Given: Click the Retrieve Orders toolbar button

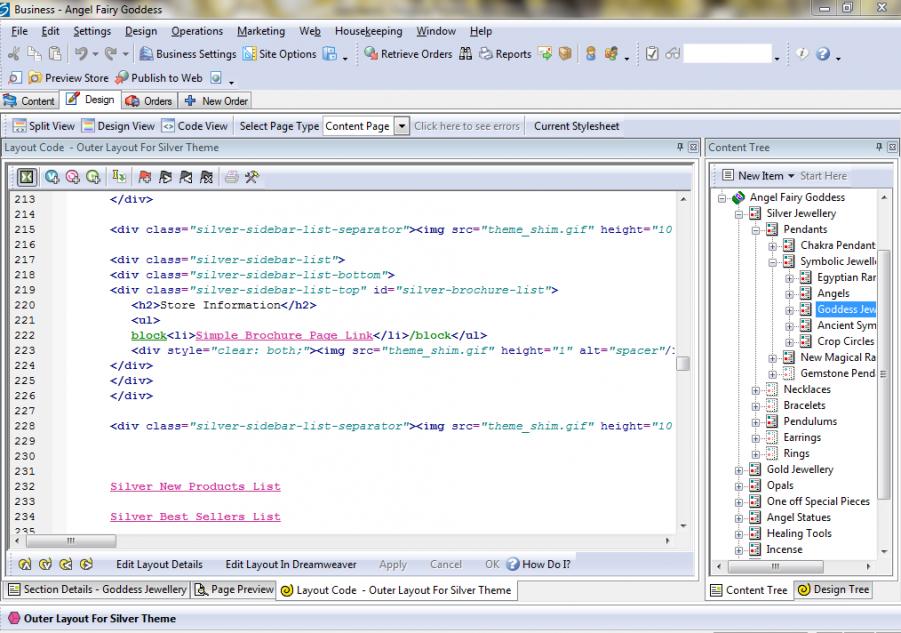Looking at the screenshot, I should click(x=408, y=54).
